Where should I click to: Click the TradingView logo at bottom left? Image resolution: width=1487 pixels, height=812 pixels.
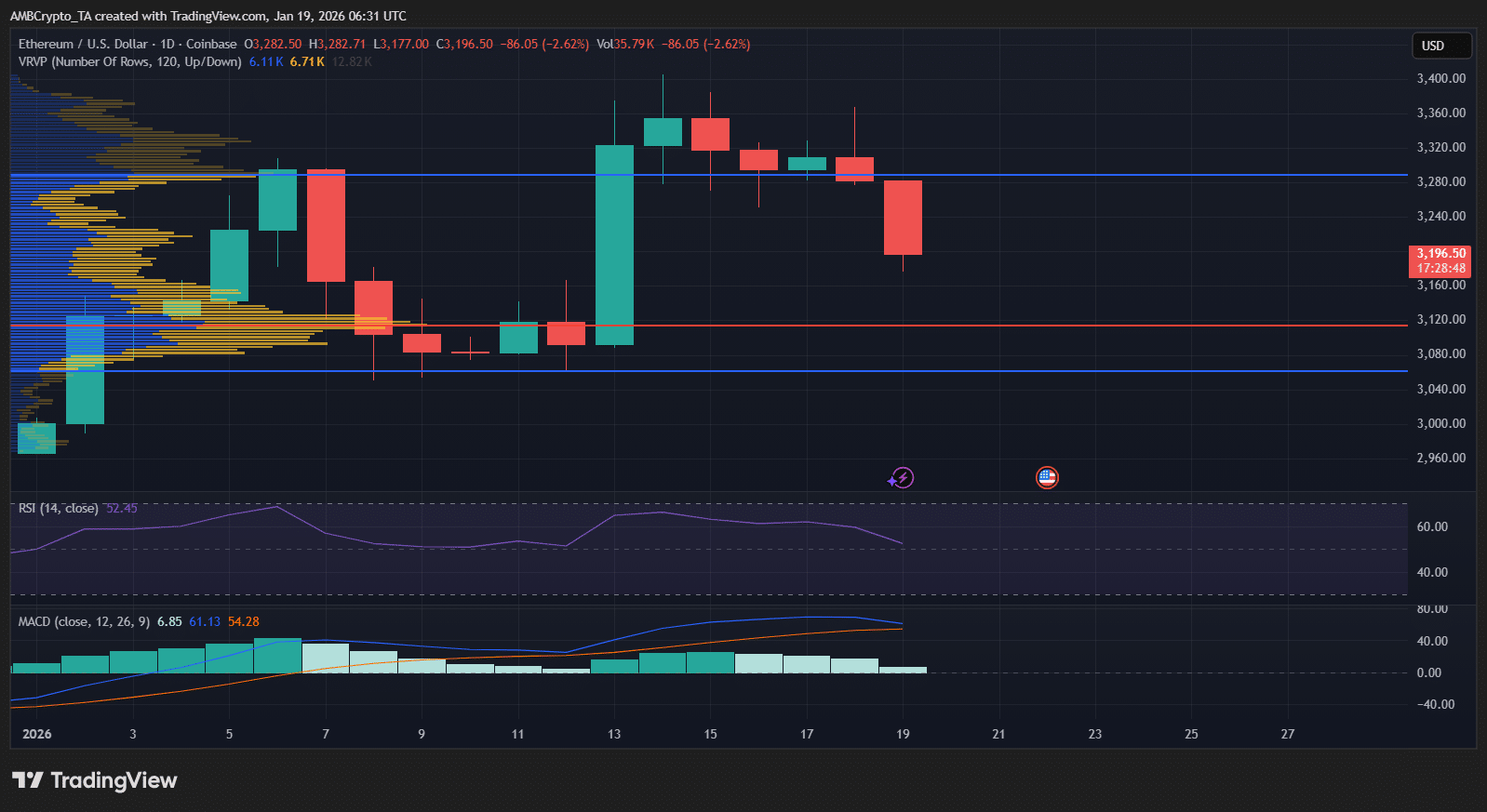(x=94, y=780)
